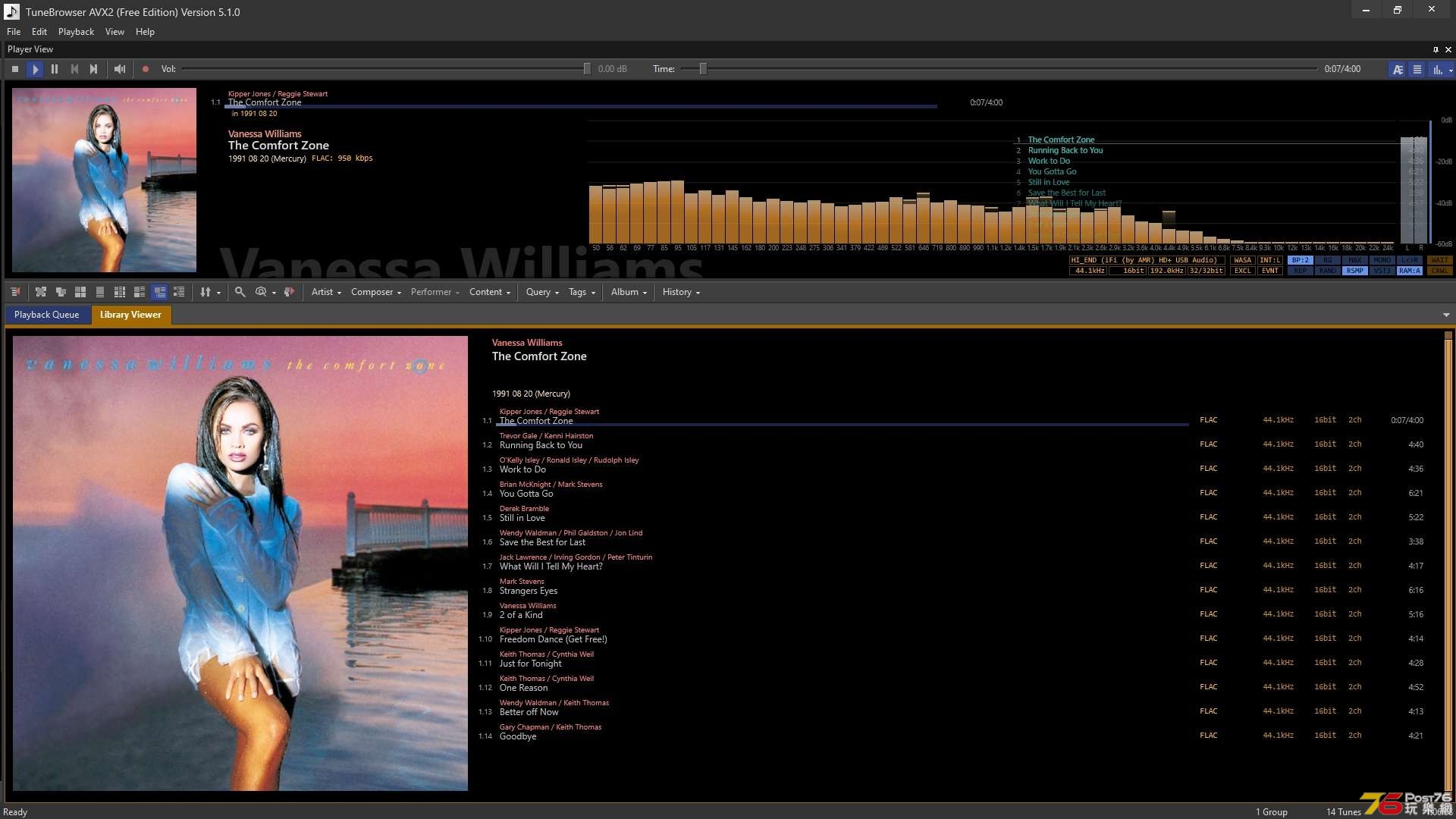Click the large album cover in Library Viewer
Viewport: 1456px width, 819px height.
[x=240, y=563]
